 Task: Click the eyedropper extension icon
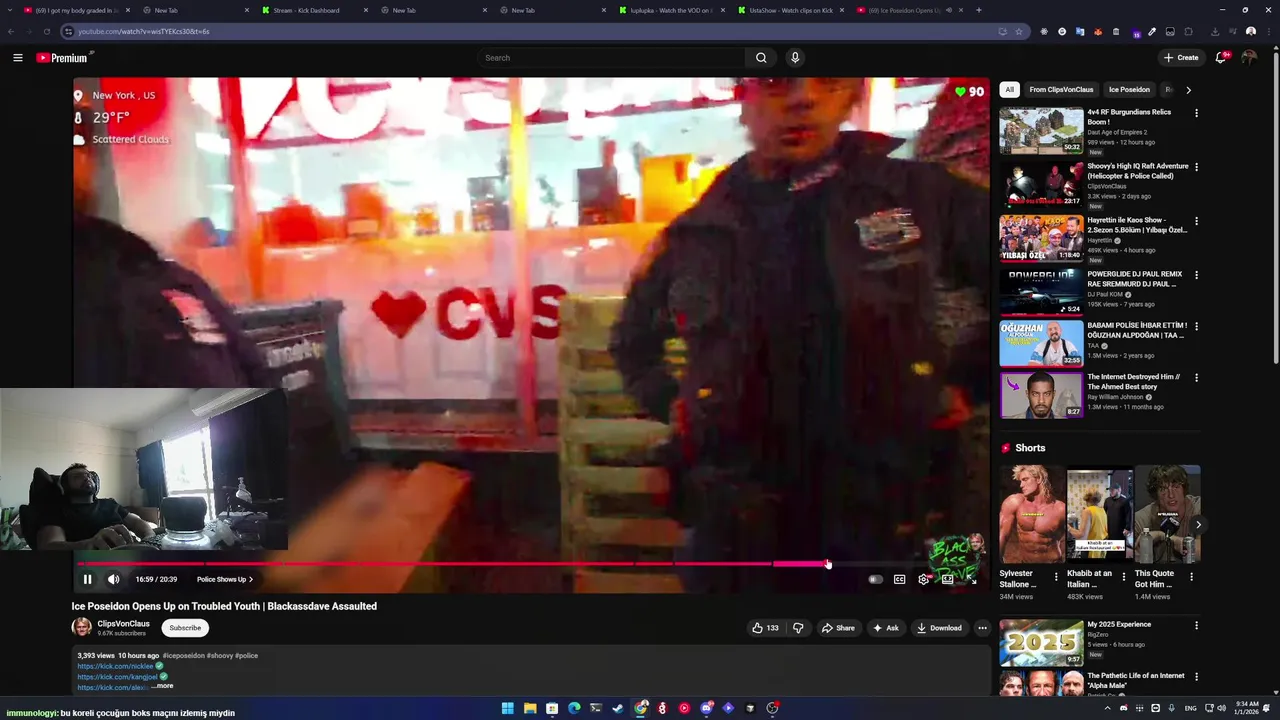click(1152, 31)
